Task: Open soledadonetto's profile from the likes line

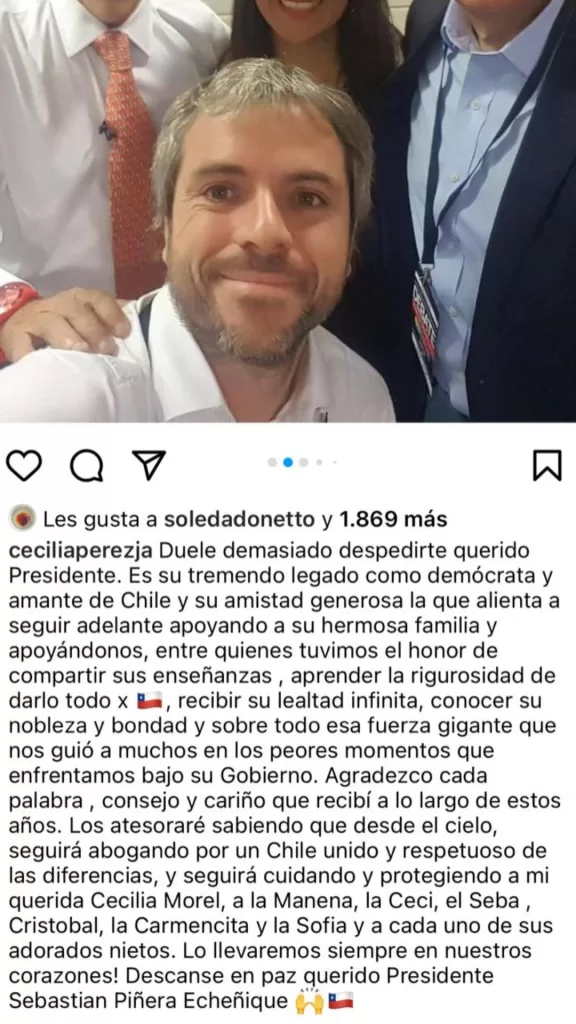Action: (x=239, y=519)
